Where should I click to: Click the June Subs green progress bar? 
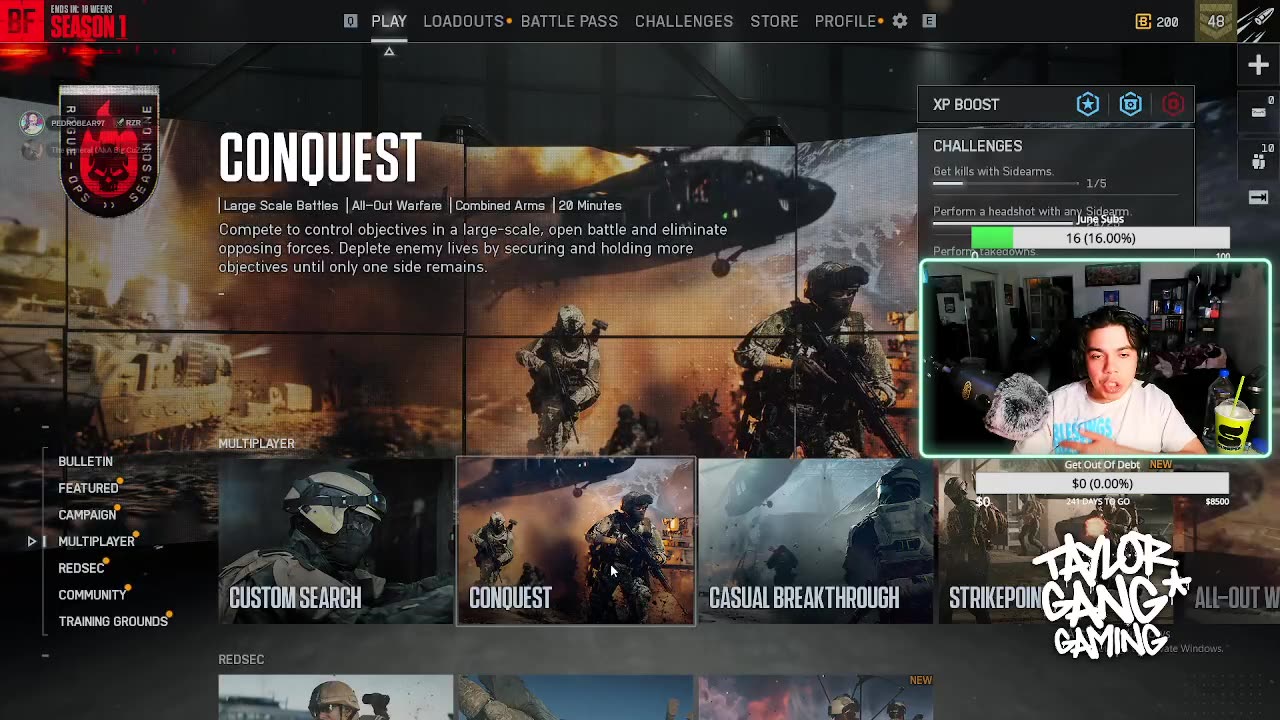(1100, 238)
